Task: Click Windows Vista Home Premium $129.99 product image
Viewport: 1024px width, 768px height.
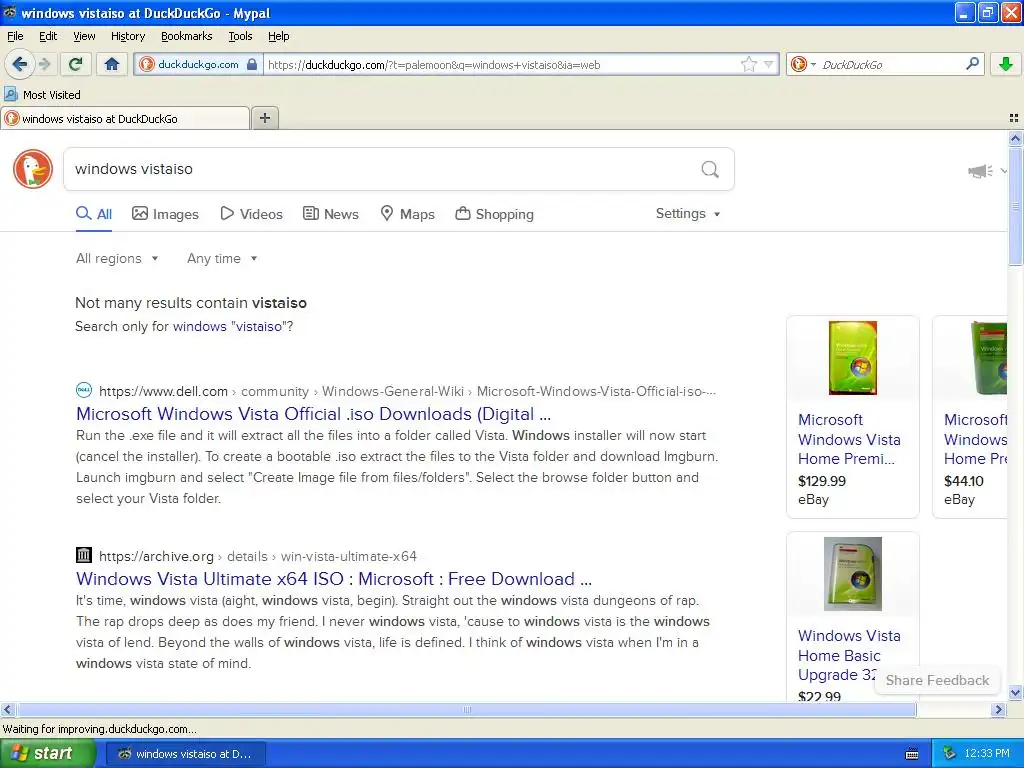Action: (x=853, y=358)
